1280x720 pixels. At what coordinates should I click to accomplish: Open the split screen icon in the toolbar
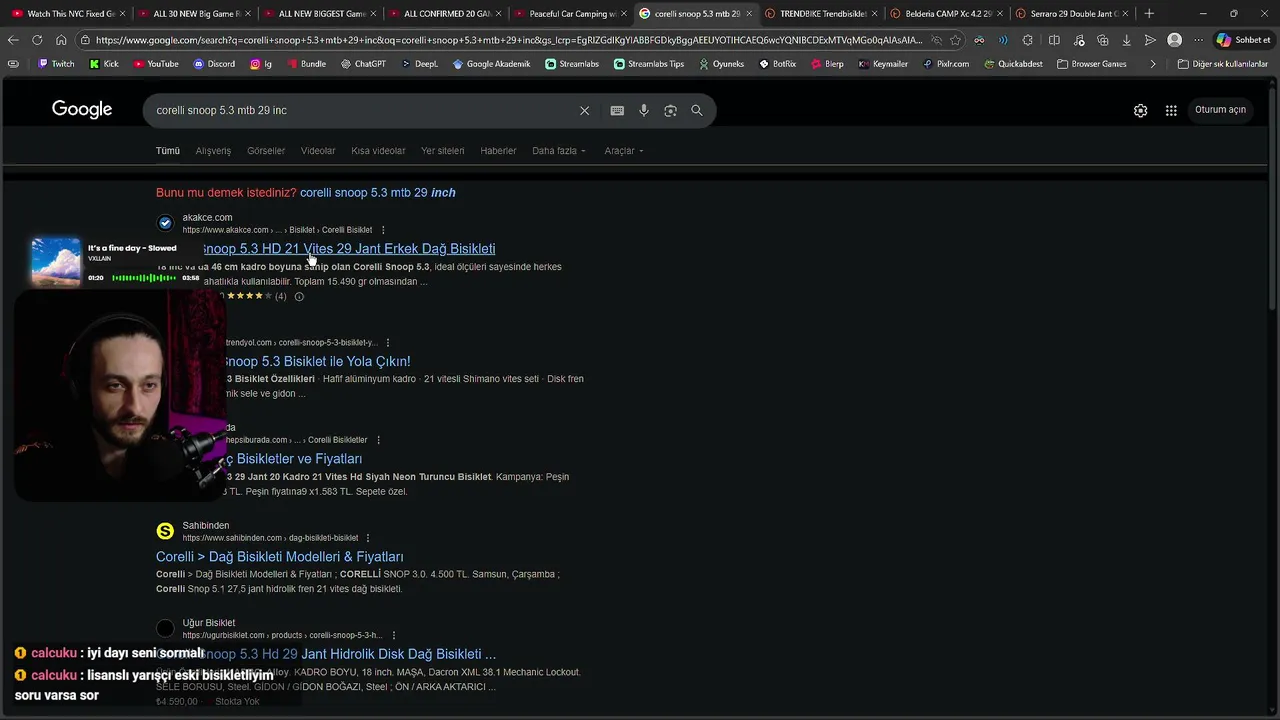point(1054,40)
